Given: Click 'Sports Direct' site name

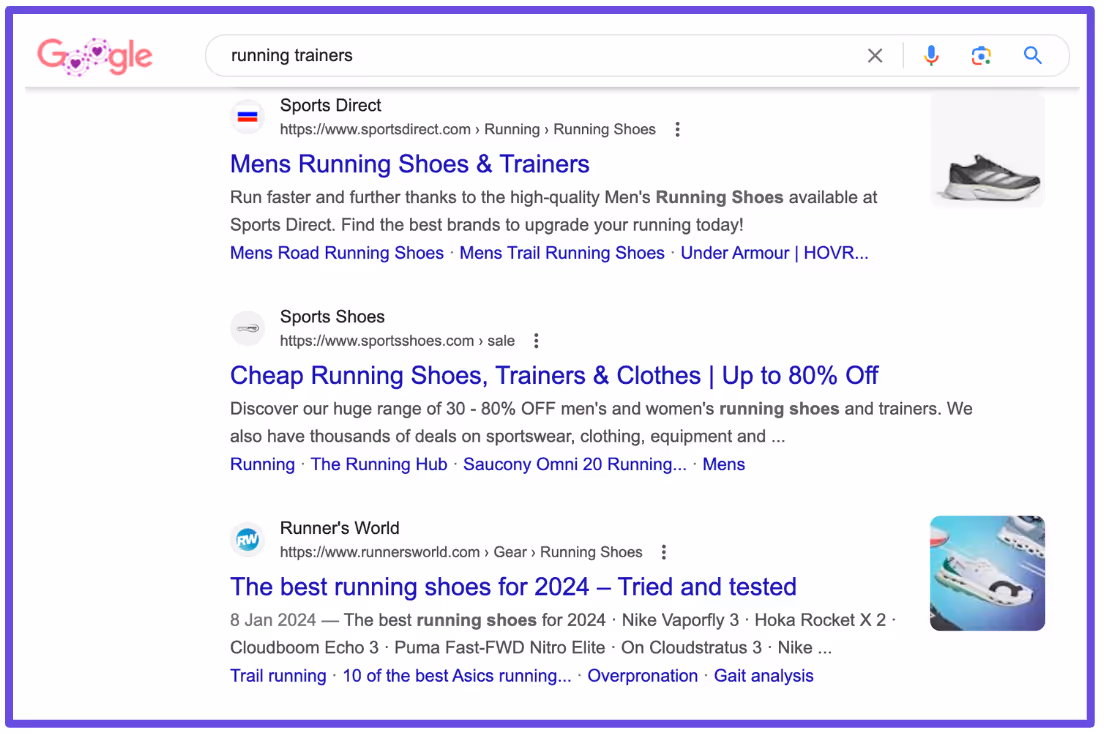Looking at the screenshot, I should 330,106.
